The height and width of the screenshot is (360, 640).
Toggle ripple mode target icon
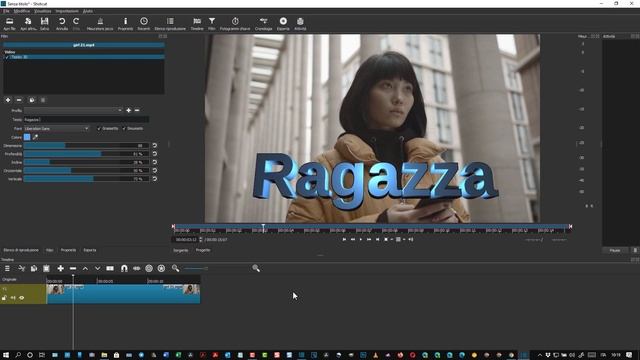pos(149,268)
